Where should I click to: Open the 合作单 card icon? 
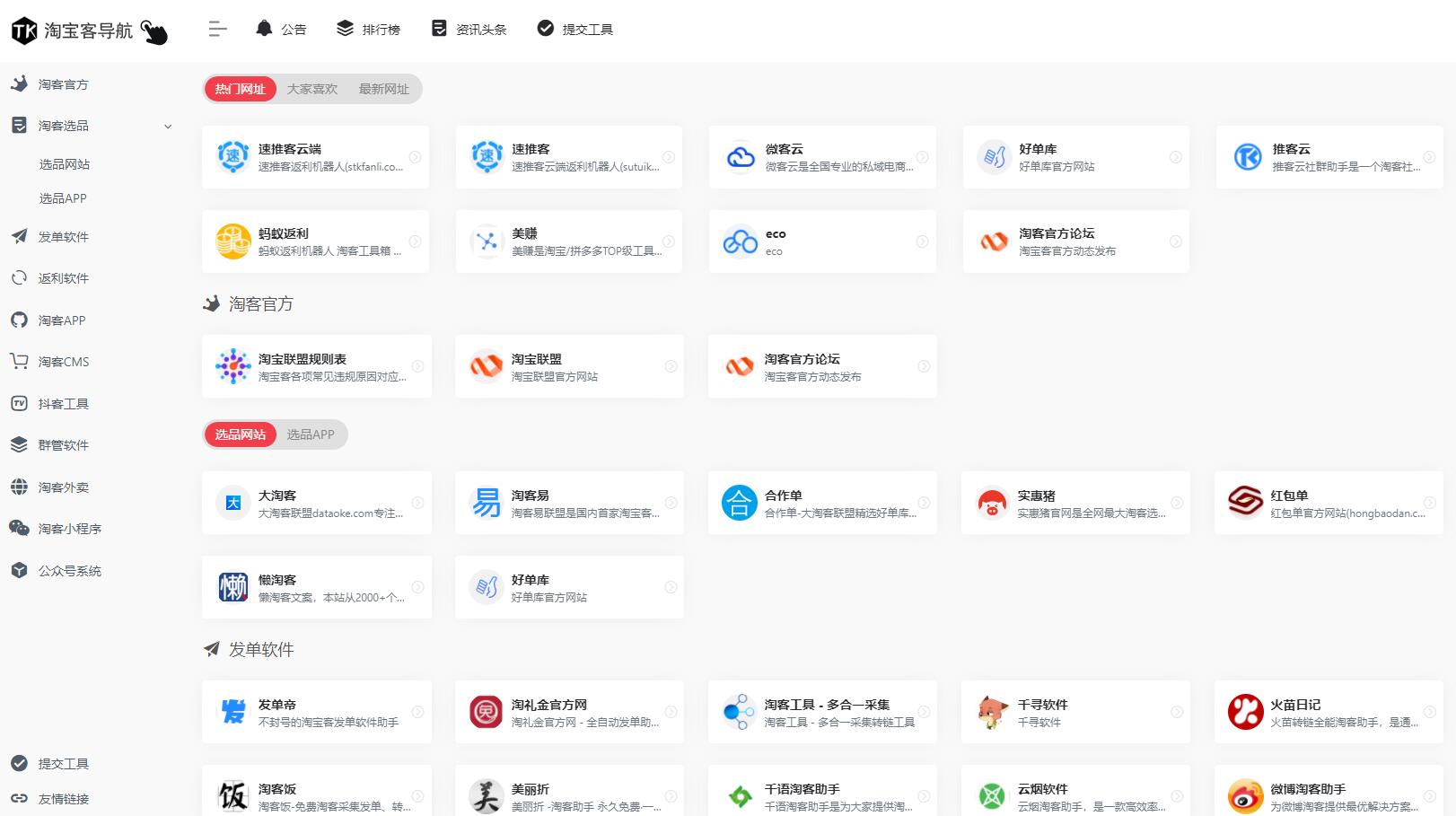740,503
